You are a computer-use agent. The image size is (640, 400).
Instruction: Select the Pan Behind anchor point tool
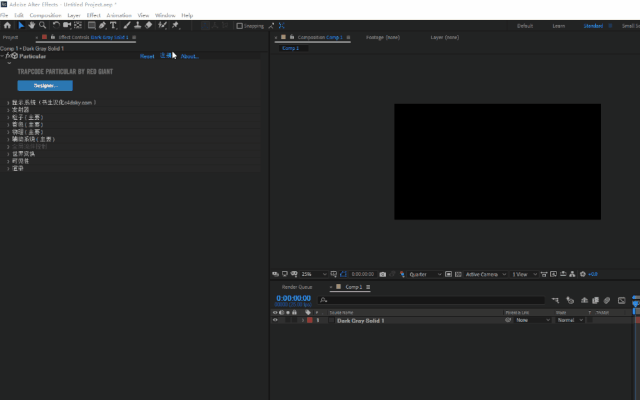(78, 25)
